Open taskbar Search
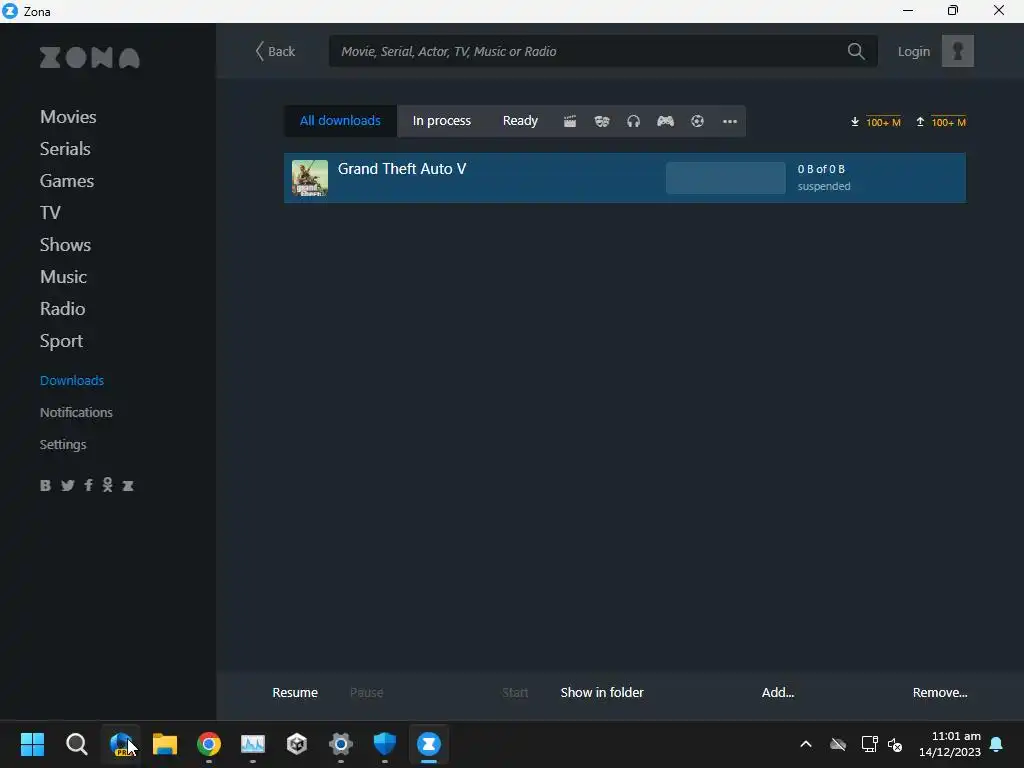Viewport: 1024px width, 768px height. tap(76, 744)
